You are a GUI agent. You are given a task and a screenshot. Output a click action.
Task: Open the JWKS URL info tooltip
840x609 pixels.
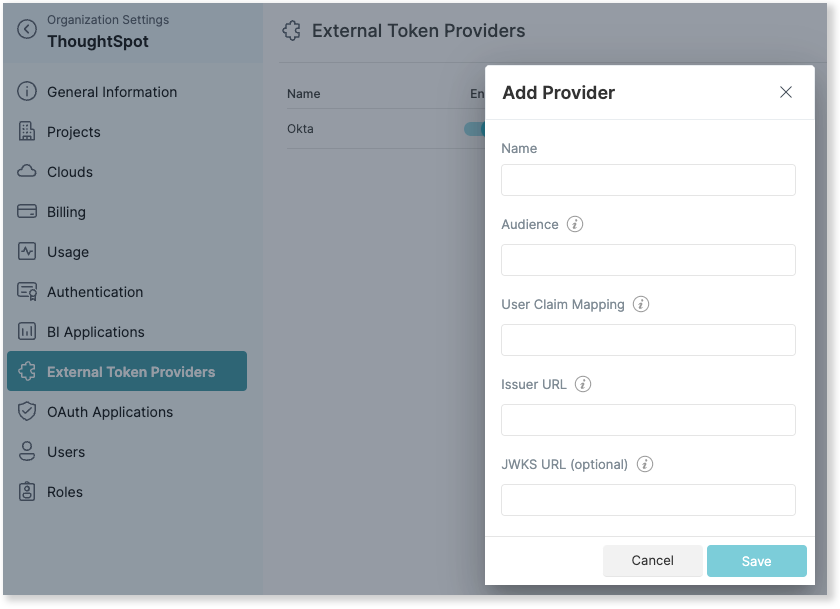click(x=645, y=464)
